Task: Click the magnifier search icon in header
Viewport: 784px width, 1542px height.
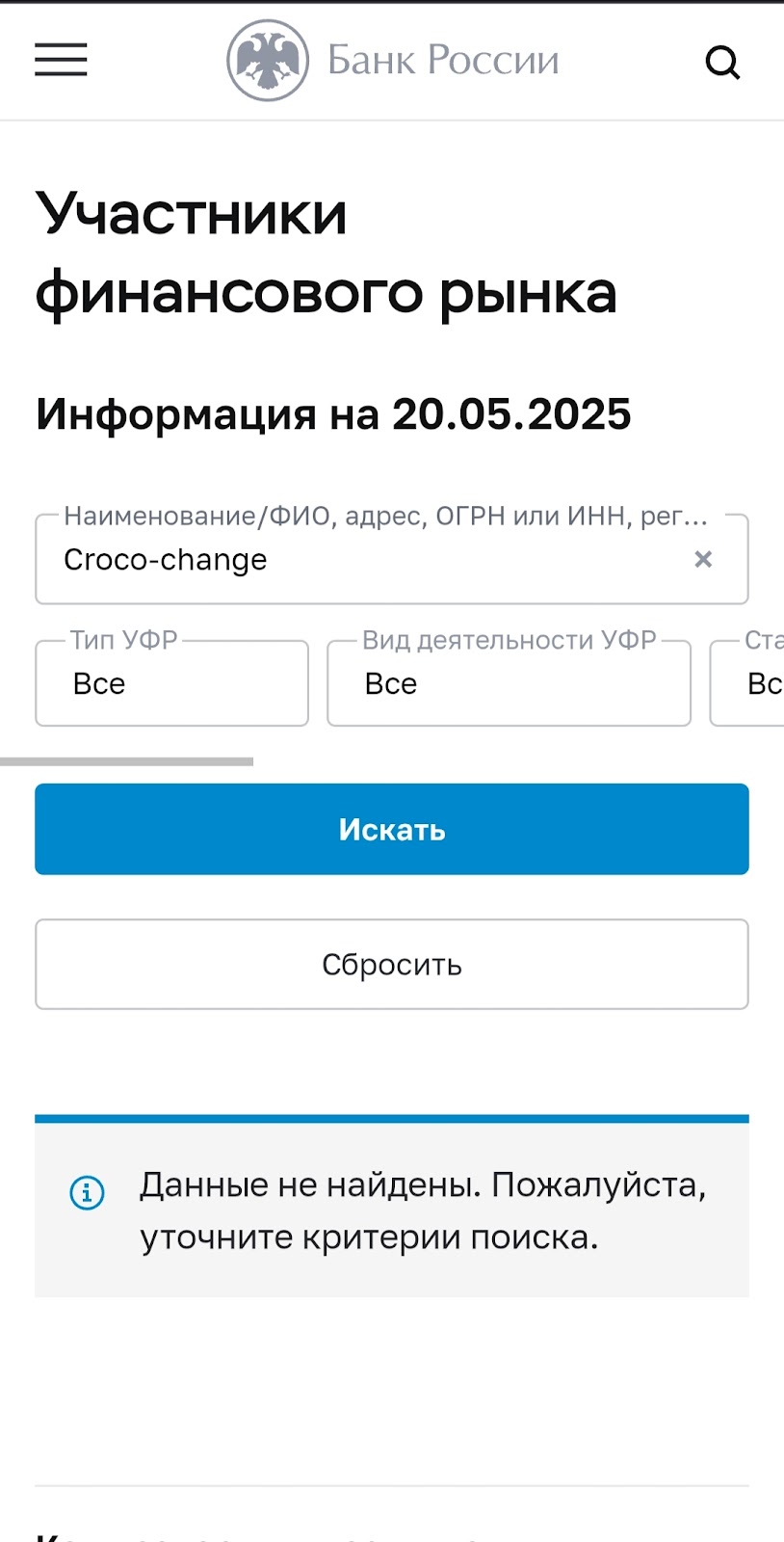Action: click(x=722, y=63)
